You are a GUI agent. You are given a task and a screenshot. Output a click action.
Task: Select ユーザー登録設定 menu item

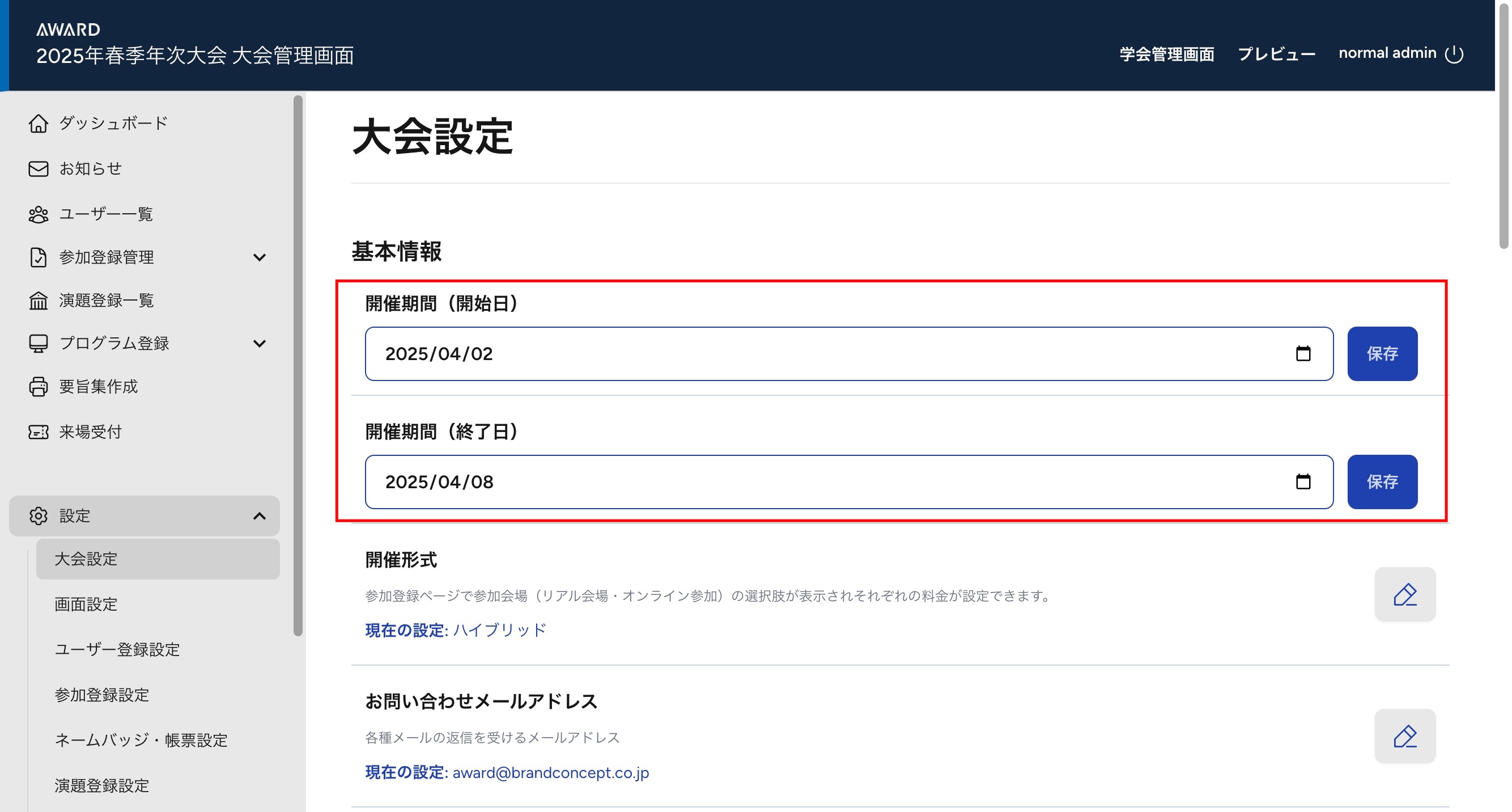click(117, 649)
